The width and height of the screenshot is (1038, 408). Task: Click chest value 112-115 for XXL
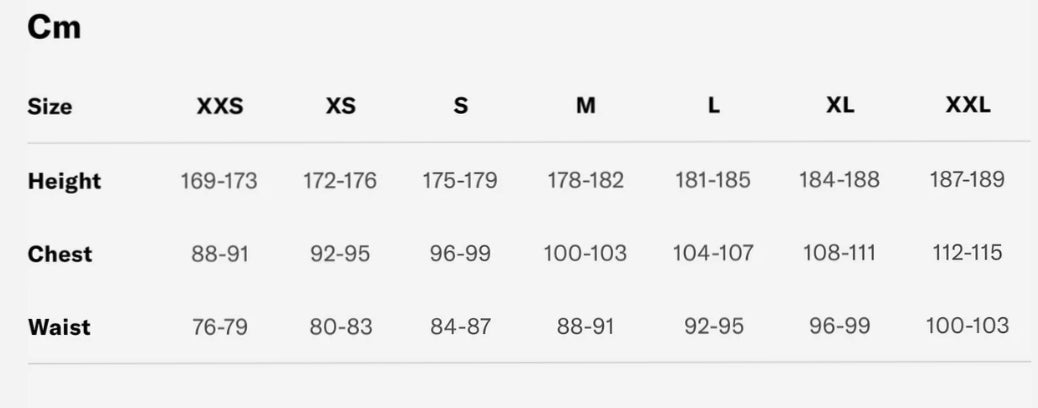click(x=968, y=253)
